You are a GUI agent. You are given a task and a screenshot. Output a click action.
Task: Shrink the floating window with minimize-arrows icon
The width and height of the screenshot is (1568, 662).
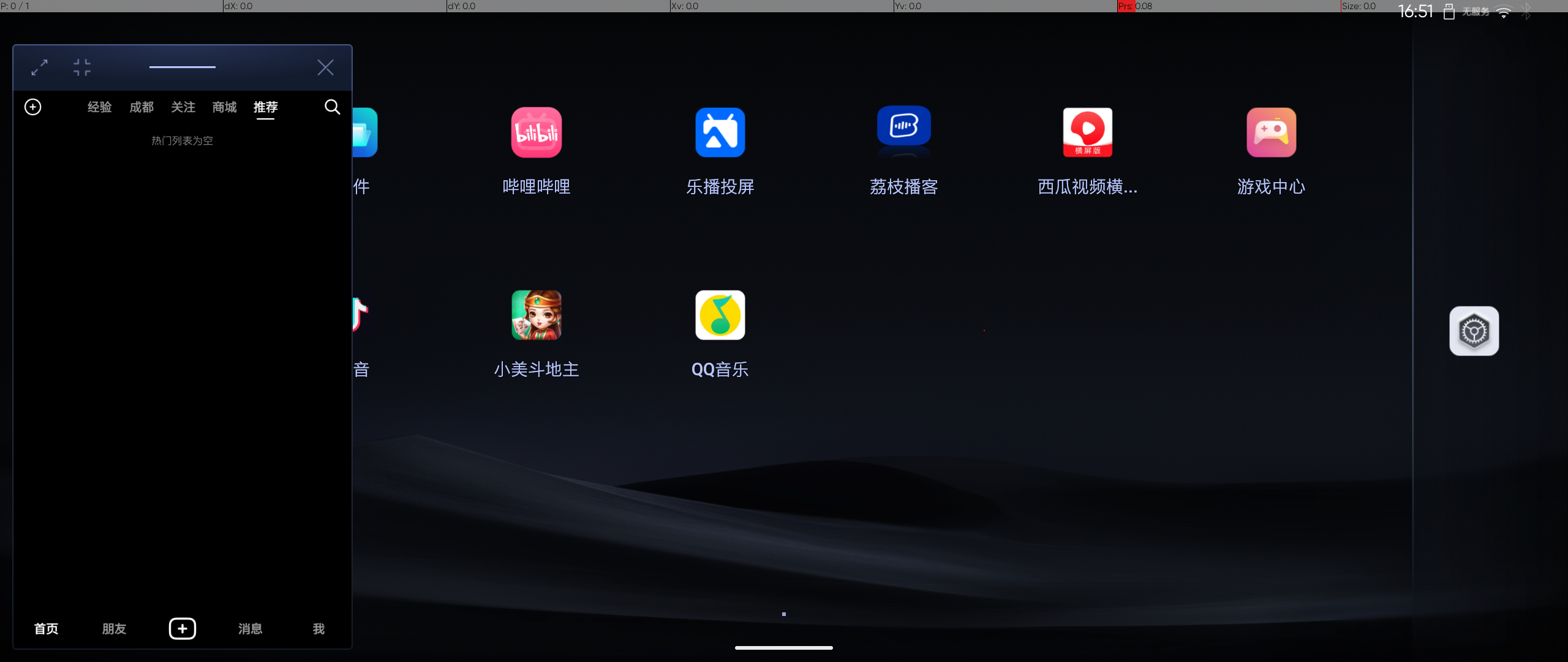[82, 67]
